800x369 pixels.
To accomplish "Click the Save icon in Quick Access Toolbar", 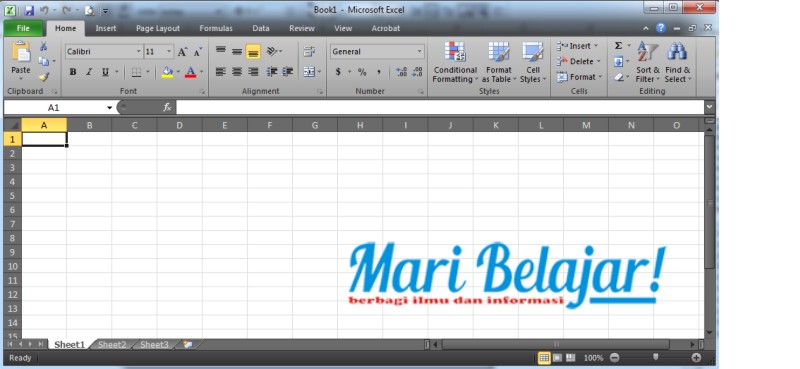I will [29, 10].
